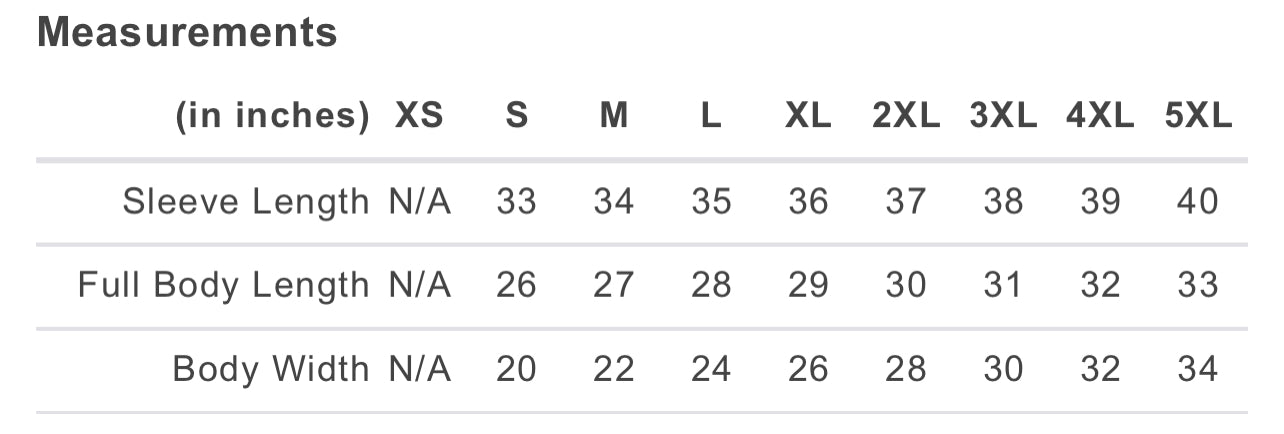Select the L size column header
The height and width of the screenshot is (434, 1284).
pyautogui.click(x=710, y=117)
